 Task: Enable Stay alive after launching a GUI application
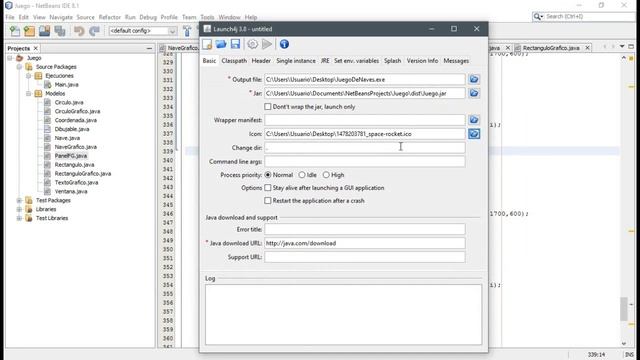point(268,188)
